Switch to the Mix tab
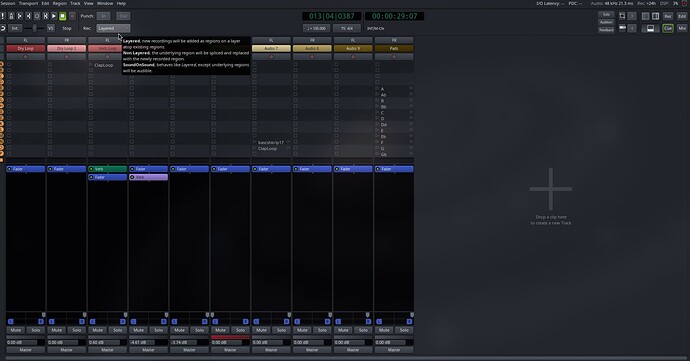The height and width of the screenshot is (361, 690). click(x=682, y=28)
